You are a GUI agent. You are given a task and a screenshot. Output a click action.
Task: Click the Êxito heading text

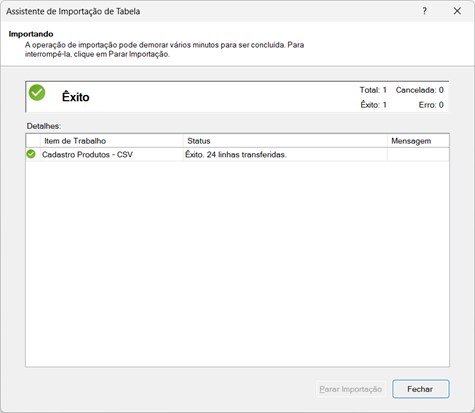76,97
